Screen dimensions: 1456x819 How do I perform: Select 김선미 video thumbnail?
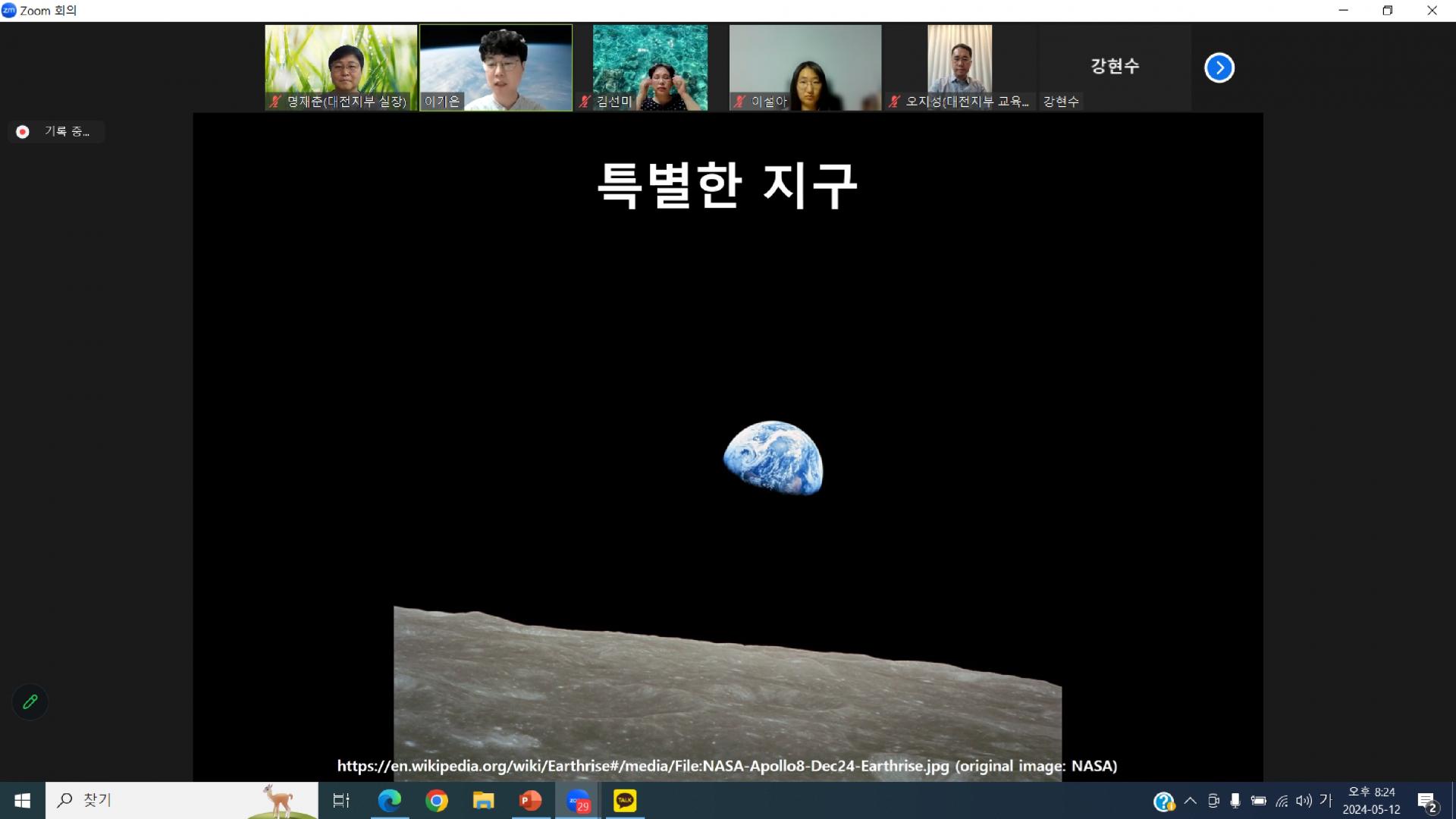651,67
